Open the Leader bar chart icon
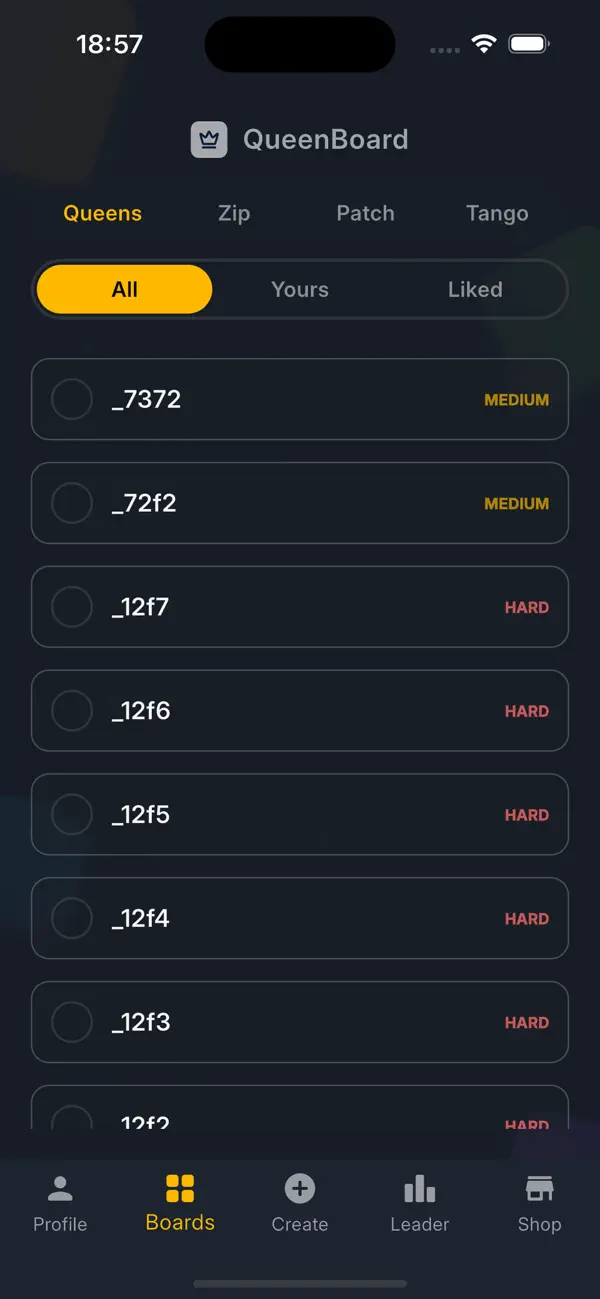 (420, 1189)
